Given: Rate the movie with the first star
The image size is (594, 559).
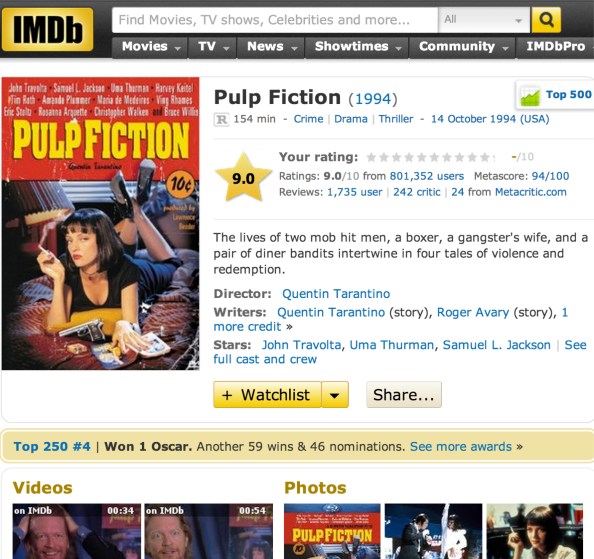Looking at the screenshot, I should [x=371, y=157].
